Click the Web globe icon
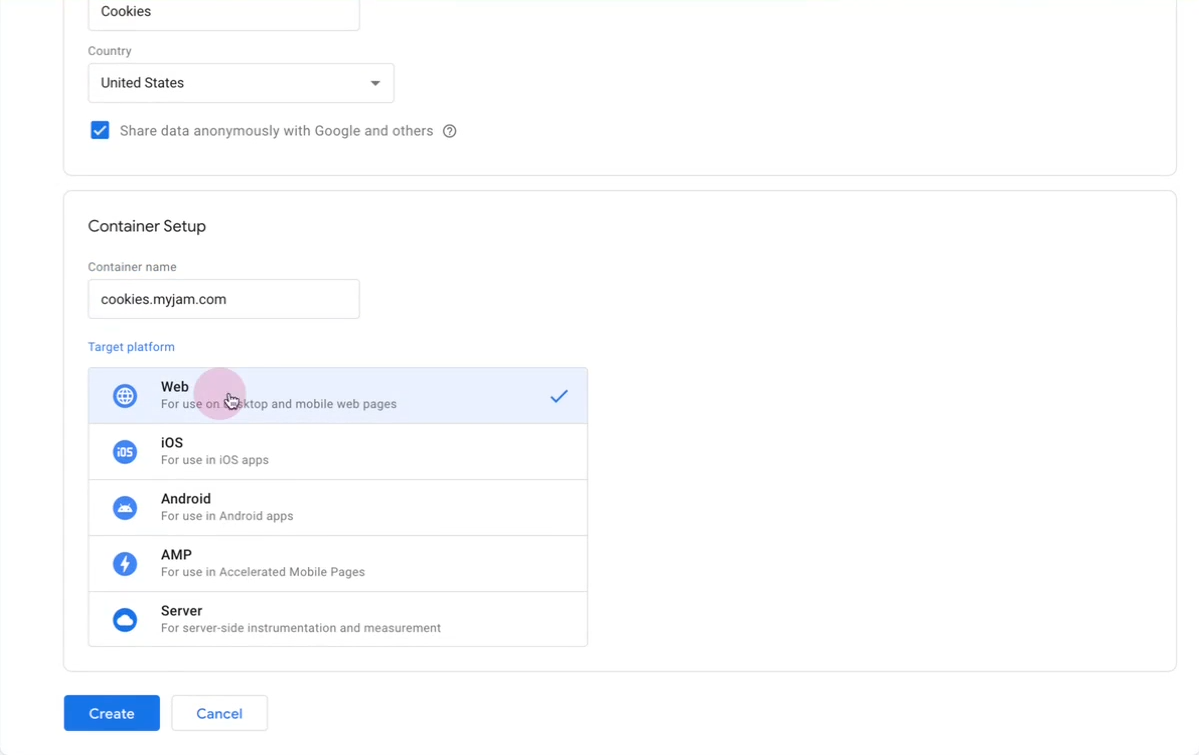Screen dimensions: 1199x755 point(125,396)
